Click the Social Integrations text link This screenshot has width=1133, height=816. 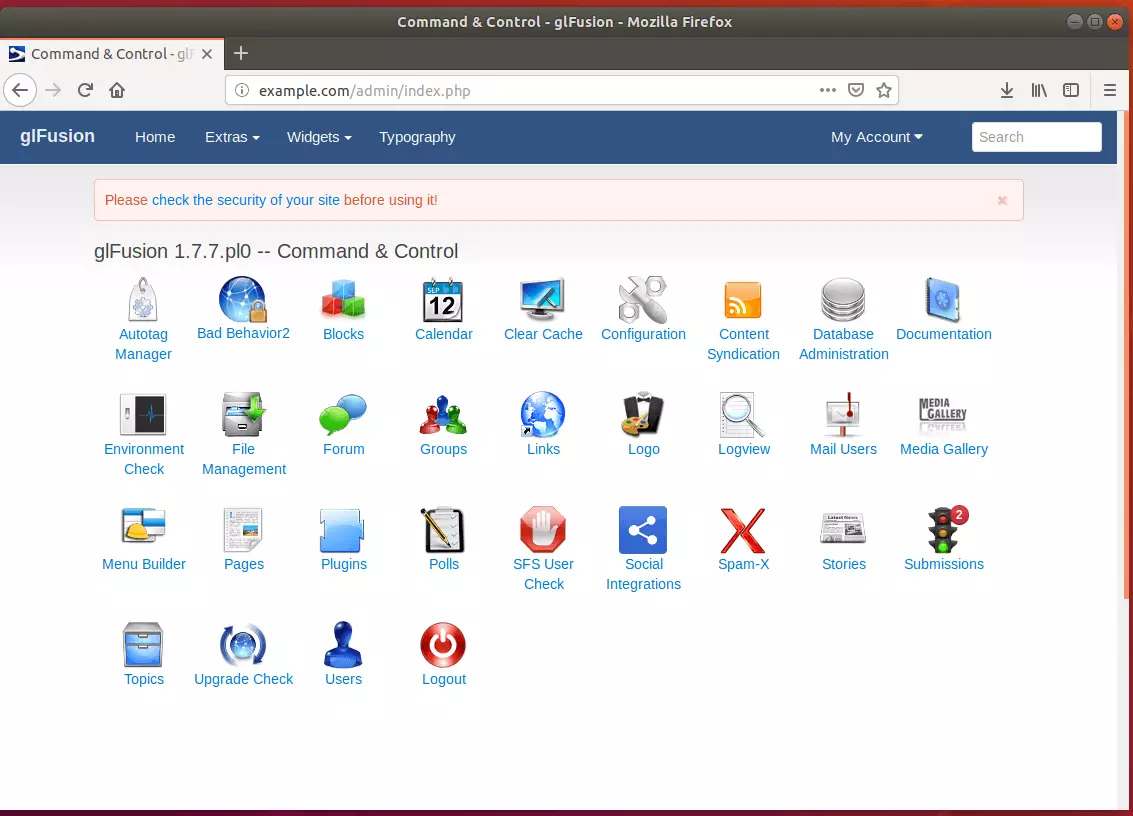643,574
